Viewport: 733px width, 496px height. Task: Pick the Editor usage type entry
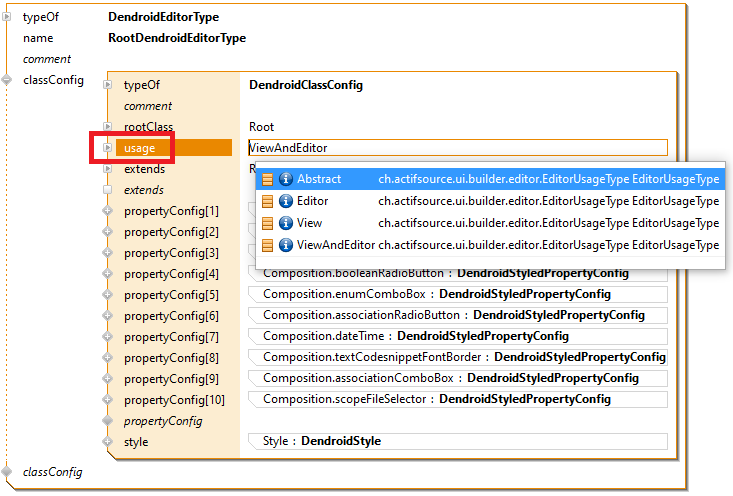pyautogui.click(x=312, y=201)
